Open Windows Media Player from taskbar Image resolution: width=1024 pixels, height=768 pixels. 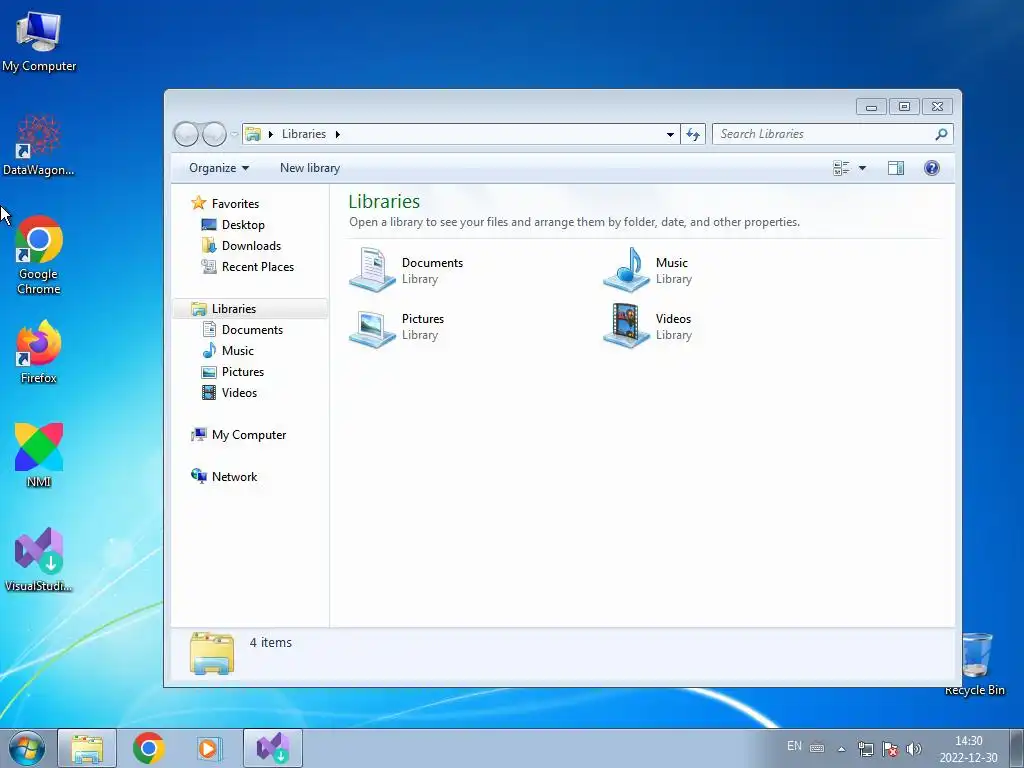(x=210, y=748)
